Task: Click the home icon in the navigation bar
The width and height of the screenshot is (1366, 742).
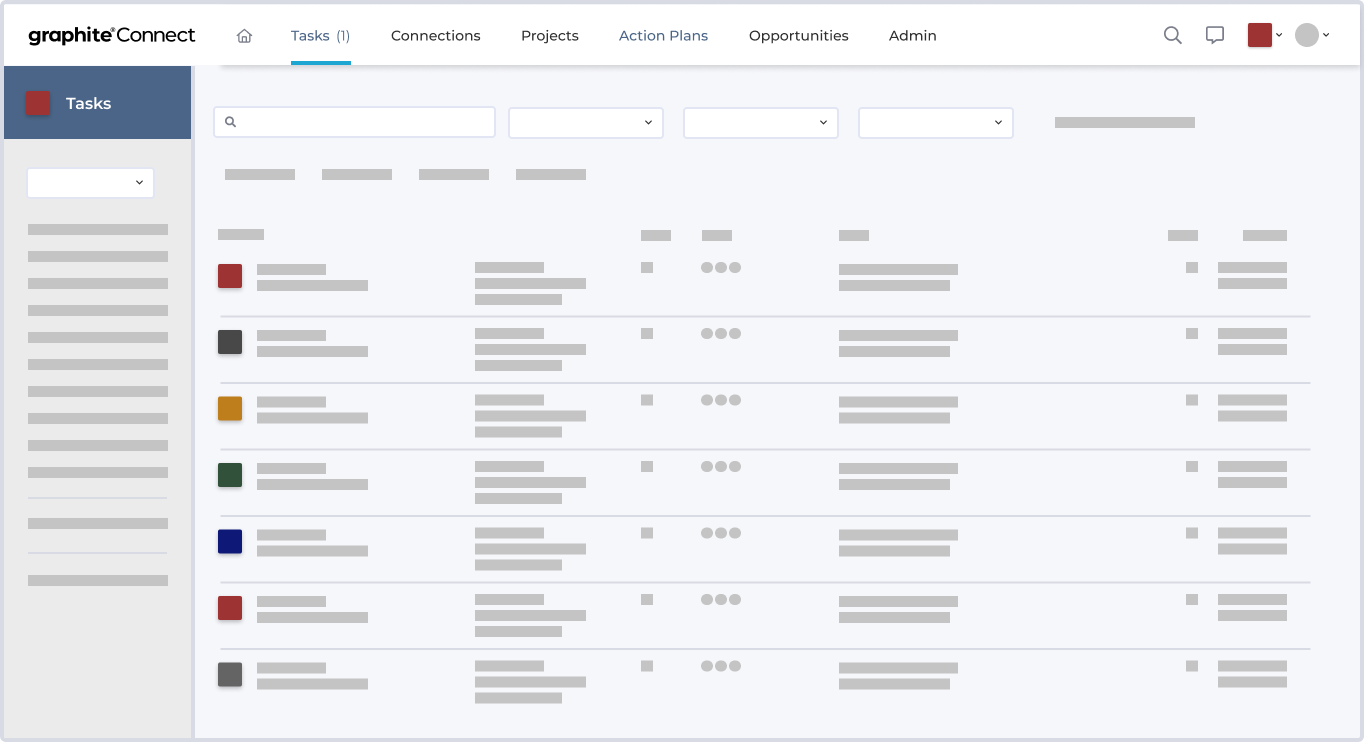Action: pos(244,35)
